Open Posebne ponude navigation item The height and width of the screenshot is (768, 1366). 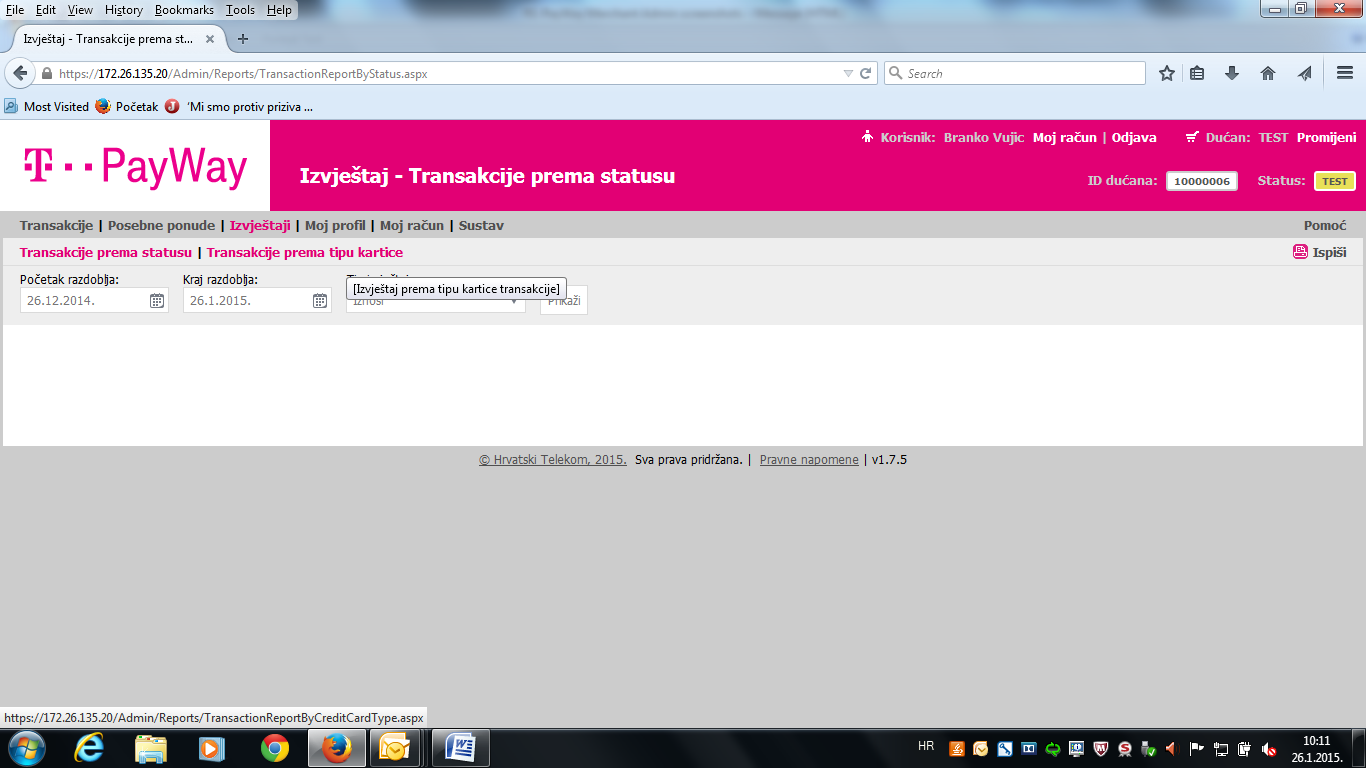(161, 225)
